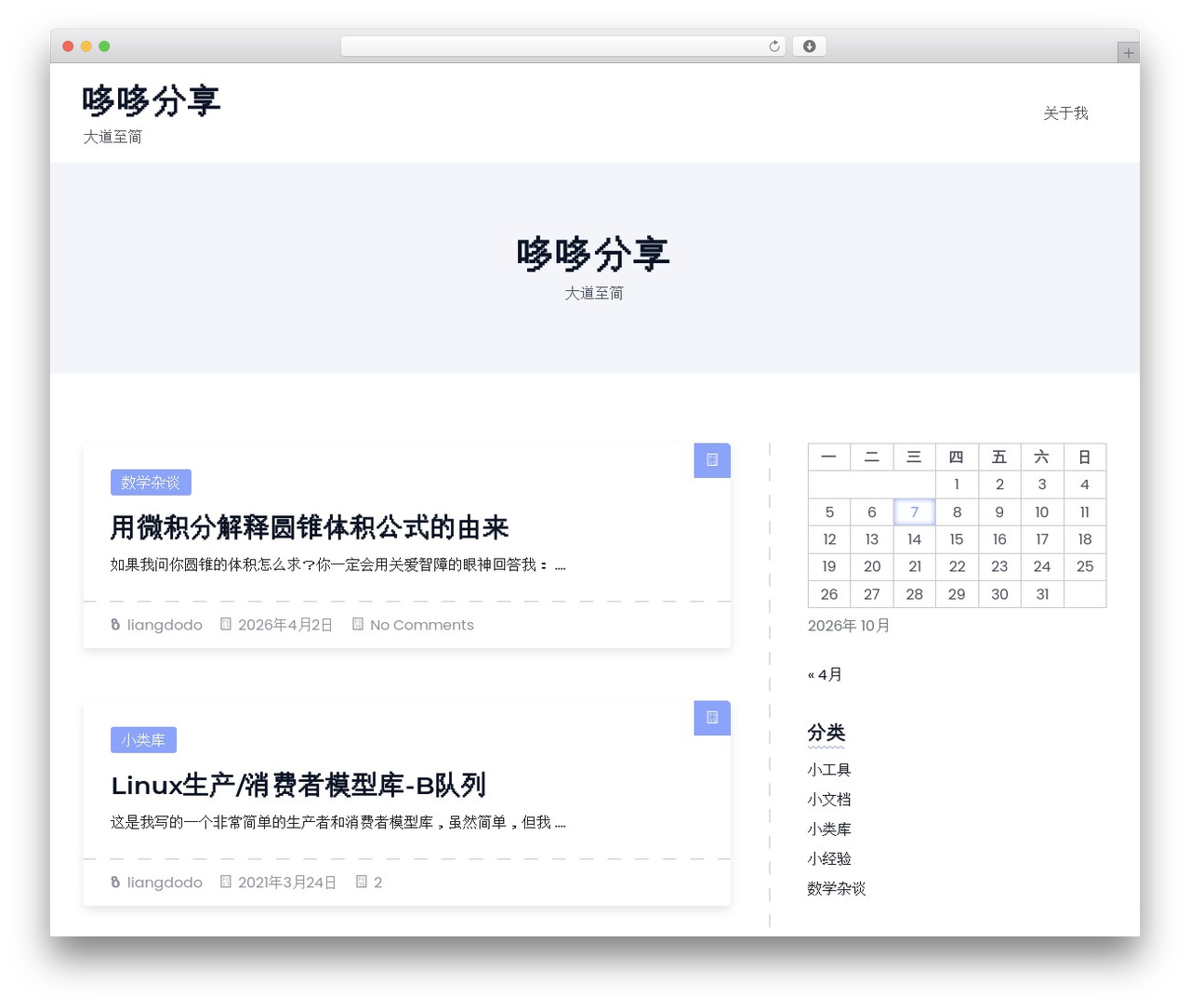The height and width of the screenshot is (1008, 1190).
Task: Open the 关于我 menu item
Action: click(1065, 113)
